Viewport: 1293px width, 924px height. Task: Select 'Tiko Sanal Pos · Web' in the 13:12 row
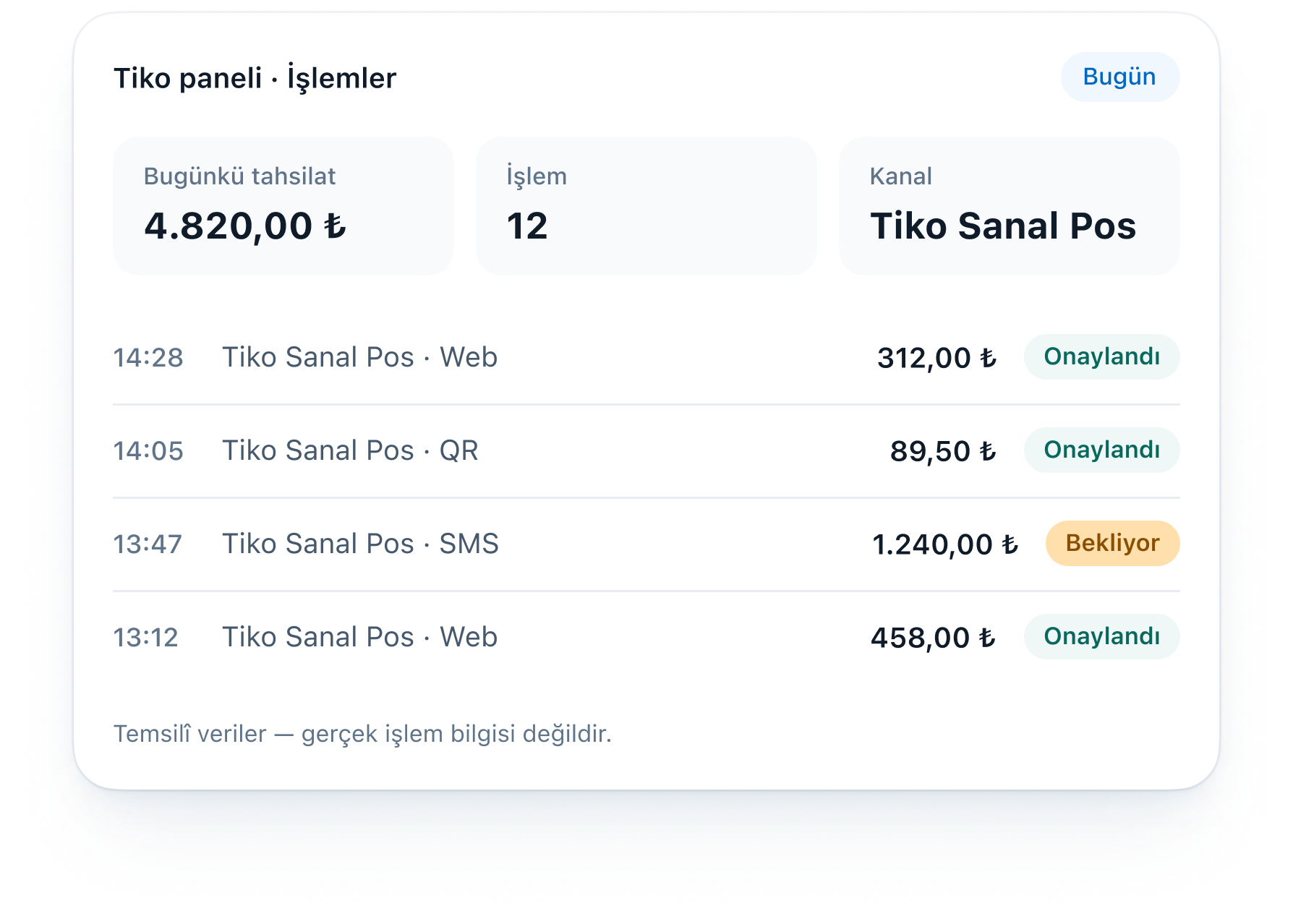coord(359,637)
